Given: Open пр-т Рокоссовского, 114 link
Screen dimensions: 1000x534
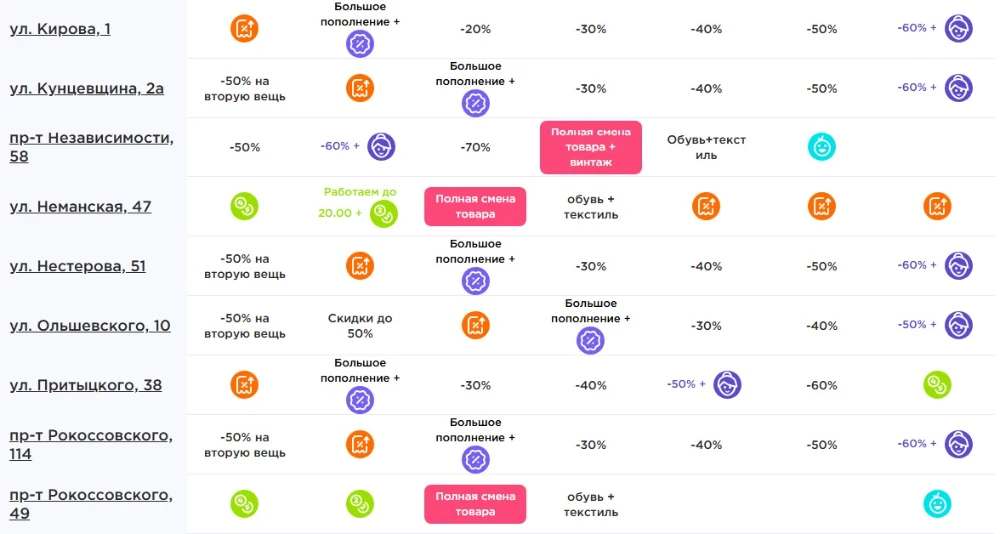Looking at the screenshot, I should [91, 444].
